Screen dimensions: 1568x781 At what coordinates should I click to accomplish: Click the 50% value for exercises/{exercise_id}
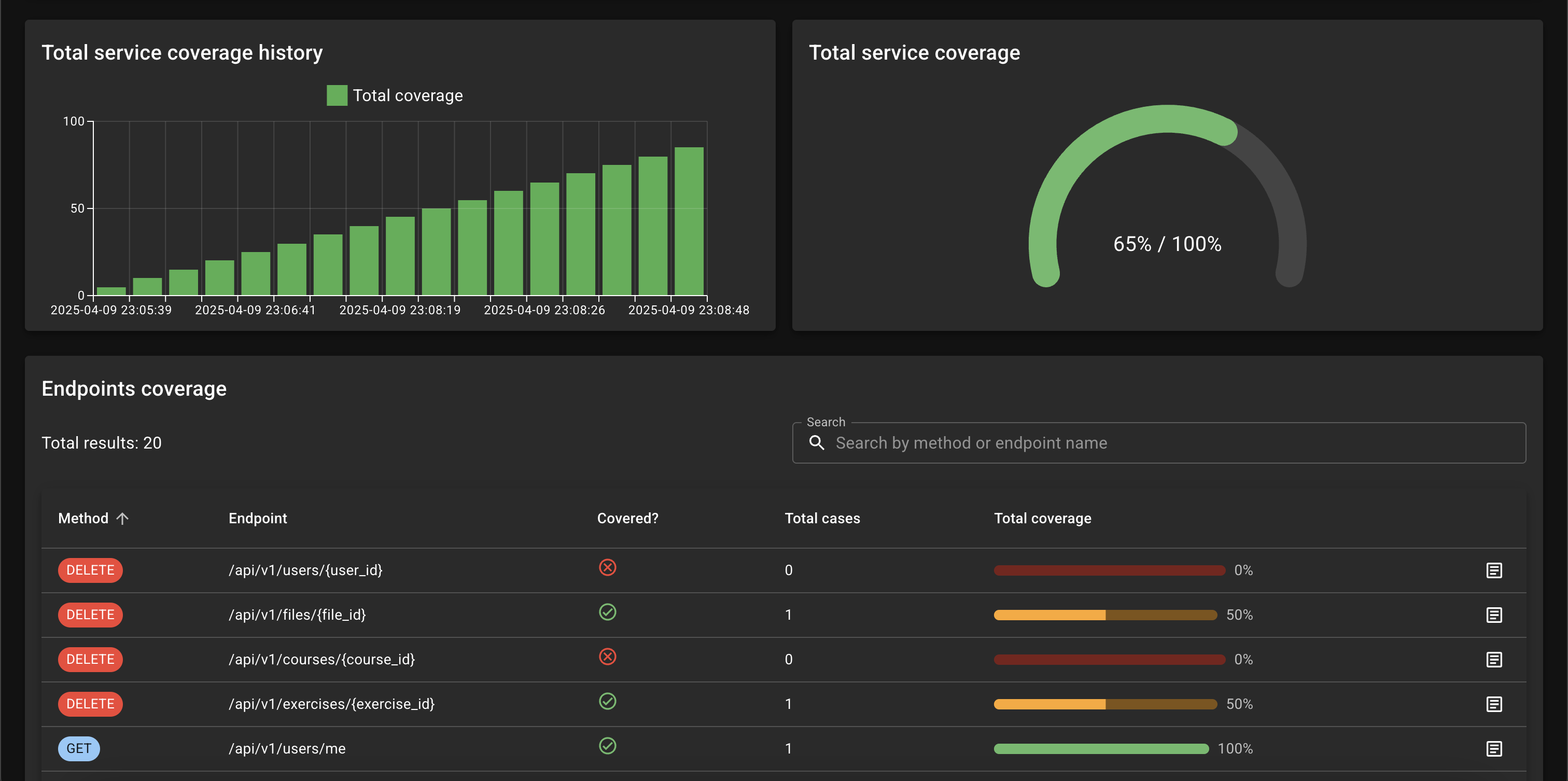pyautogui.click(x=1239, y=704)
